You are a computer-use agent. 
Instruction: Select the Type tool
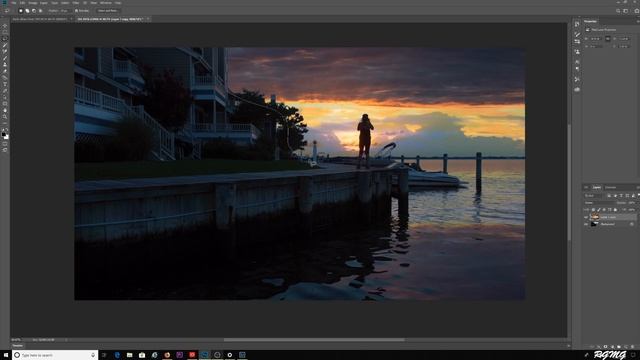5,84
